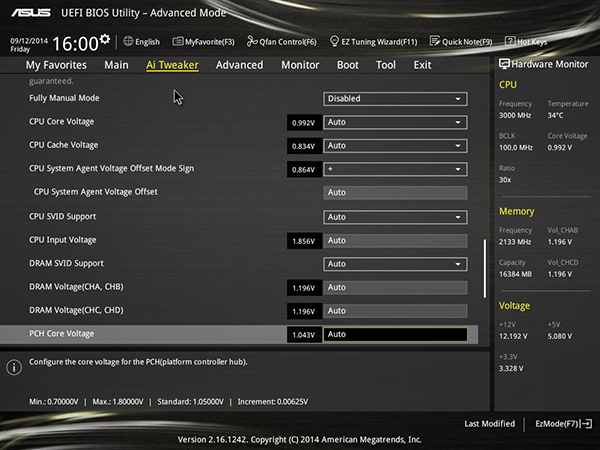Open CPU SVID Support dropdown
600x450 pixels.
395,217
